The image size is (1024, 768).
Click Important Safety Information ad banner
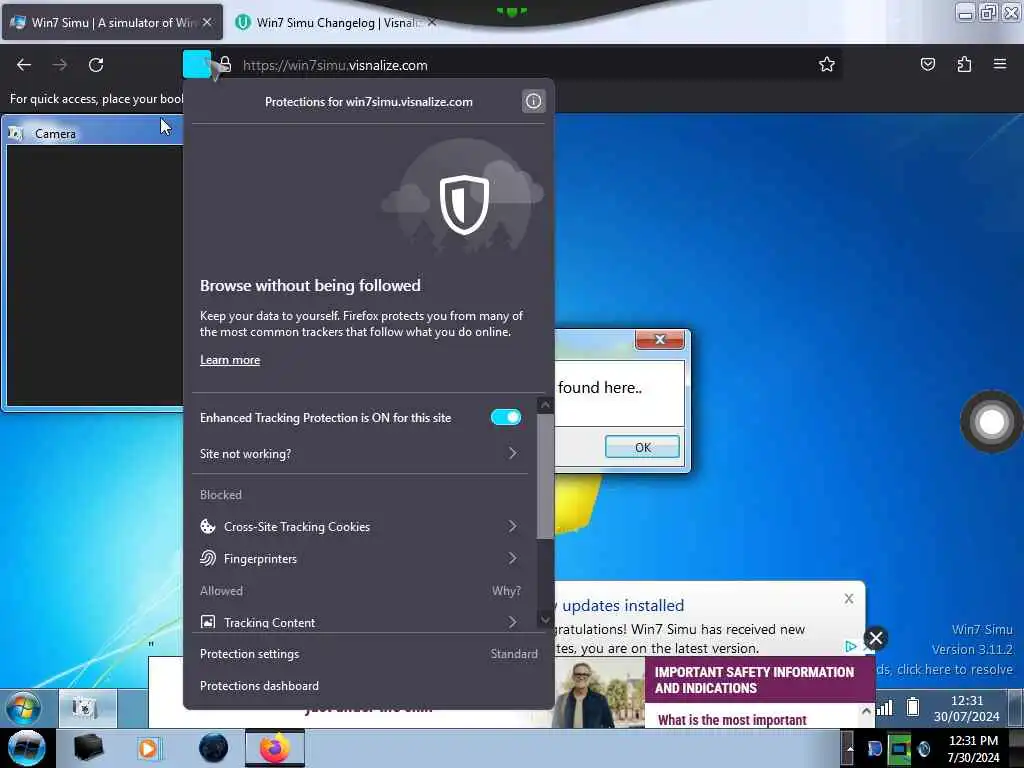pos(760,680)
